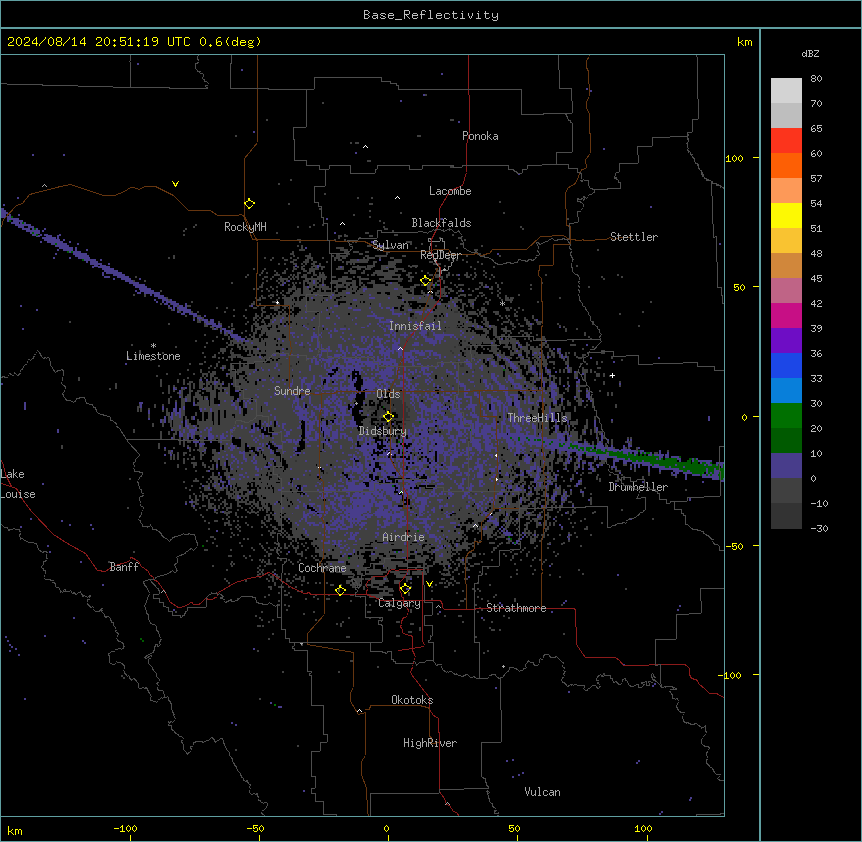Select the blue 33-36 dBZ legend color

tap(786, 366)
